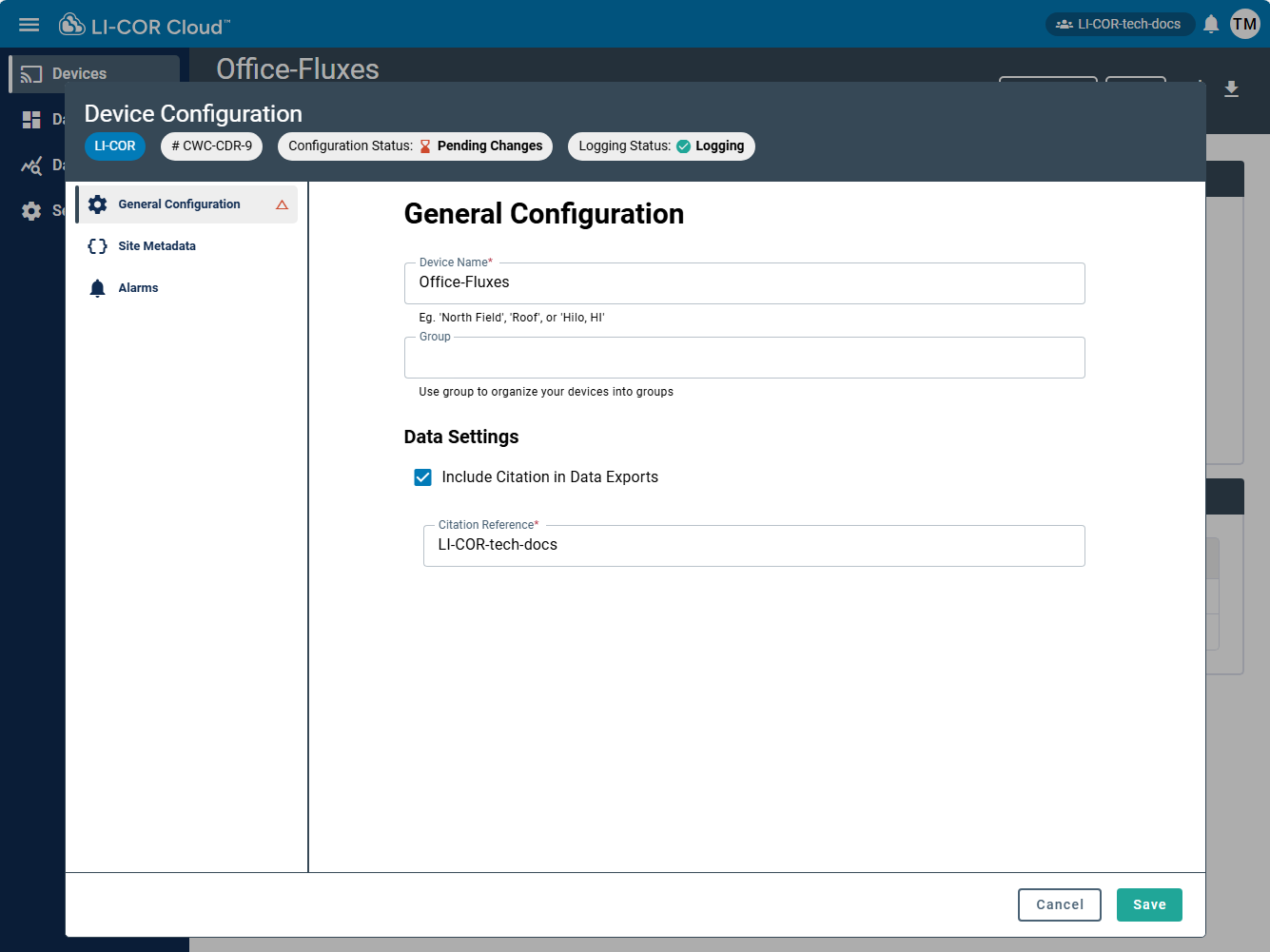Cancel the device configuration dialog
This screenshot has height=952, width=1270.
click(x=1060, y=905)
